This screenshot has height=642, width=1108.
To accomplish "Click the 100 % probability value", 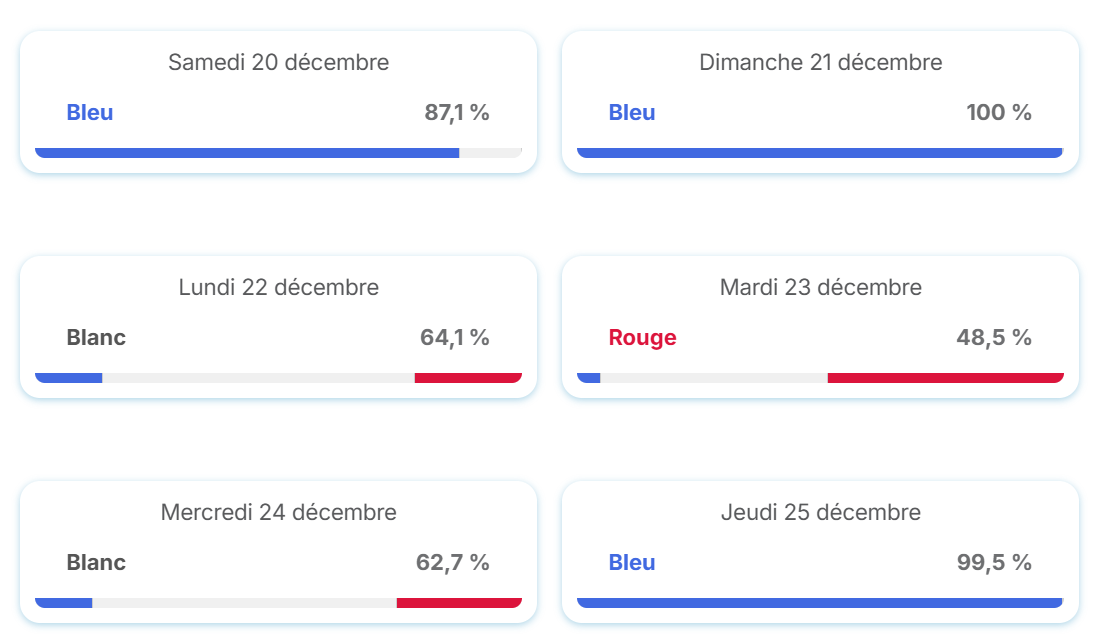I will [x=998, y=113].
